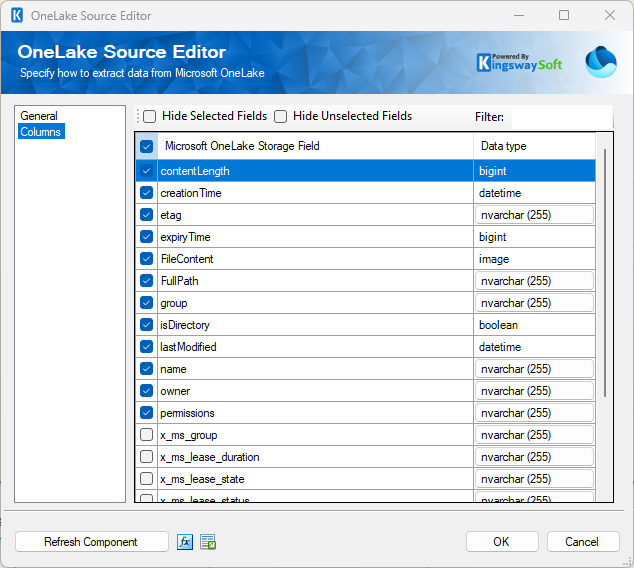The height and width of the screenshot is (568, 634).
Task: Click the Filter input field
Action: (562, 117)
